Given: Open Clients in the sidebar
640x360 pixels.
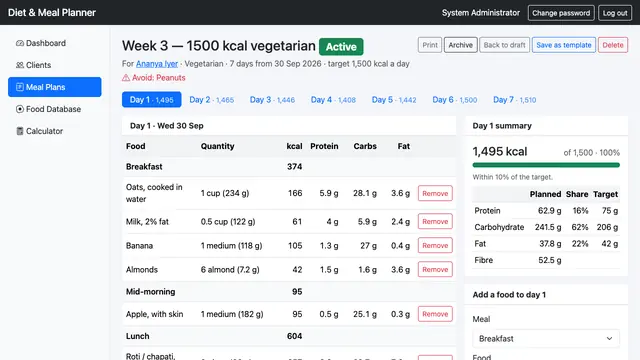Looking at the screenshot, I should [x=55, y=65].
